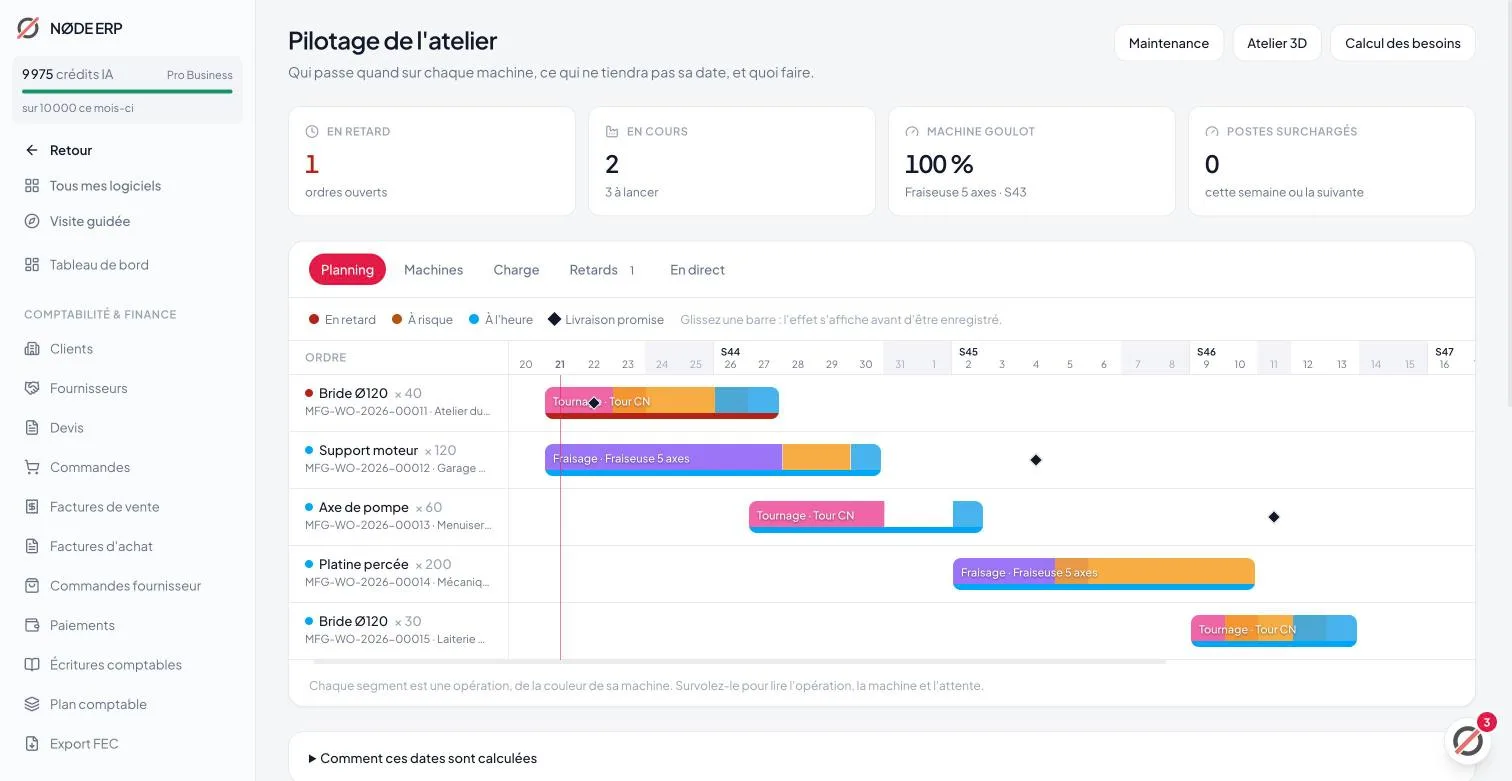
Task: Click the Export FEC file icon
Action: click(32, 744)
